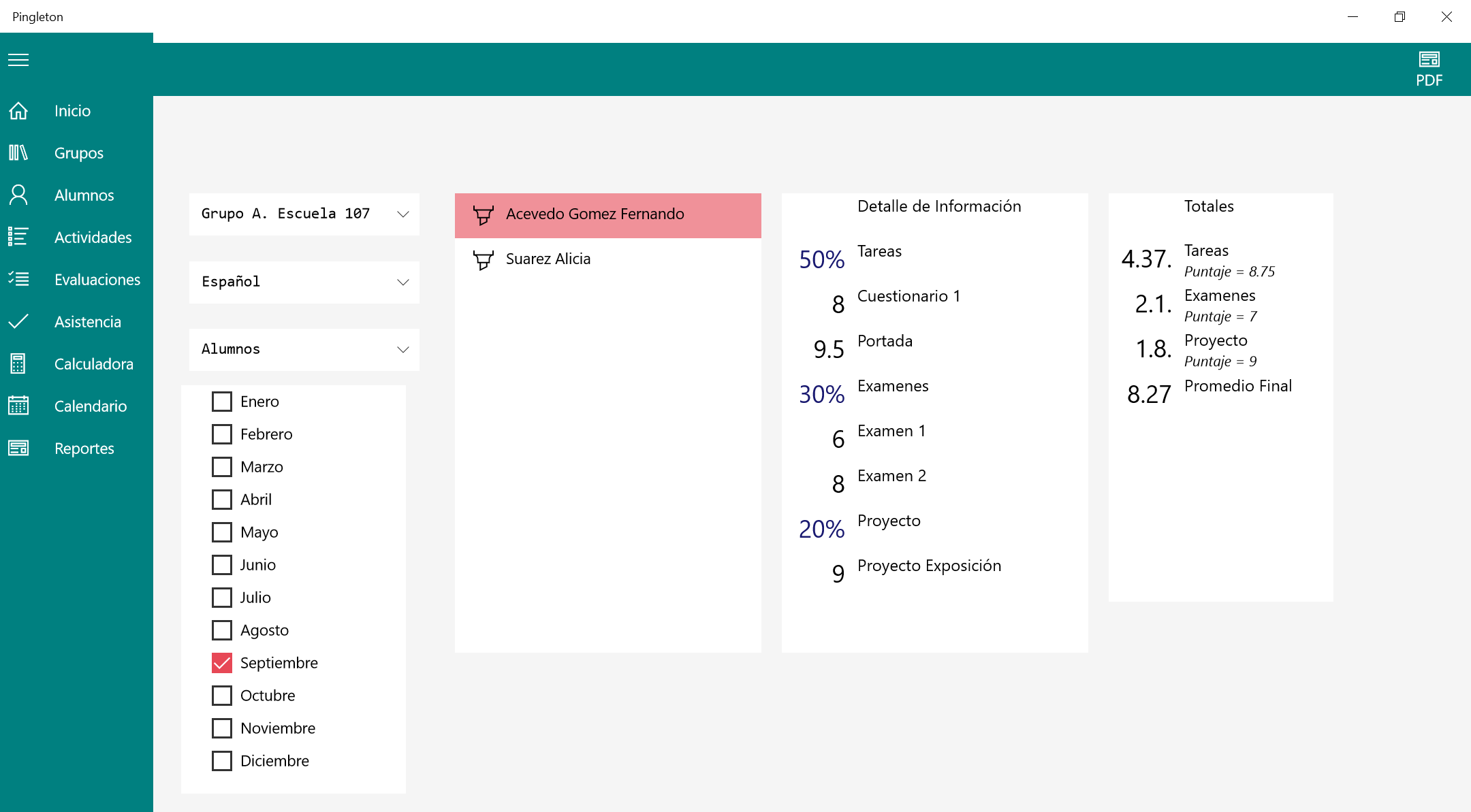Open the Reportes menu item

pos(84,448)
